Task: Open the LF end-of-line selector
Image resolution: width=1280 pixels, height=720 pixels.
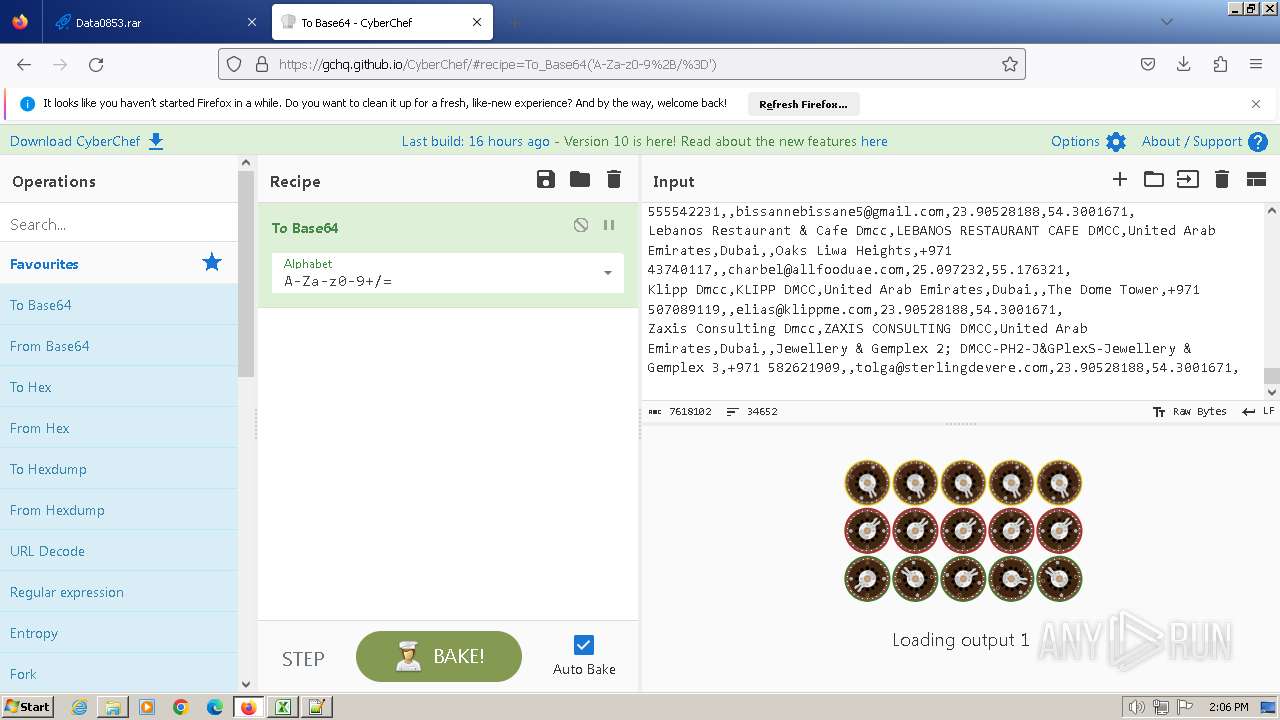Action: click(x=1258, y=411)
